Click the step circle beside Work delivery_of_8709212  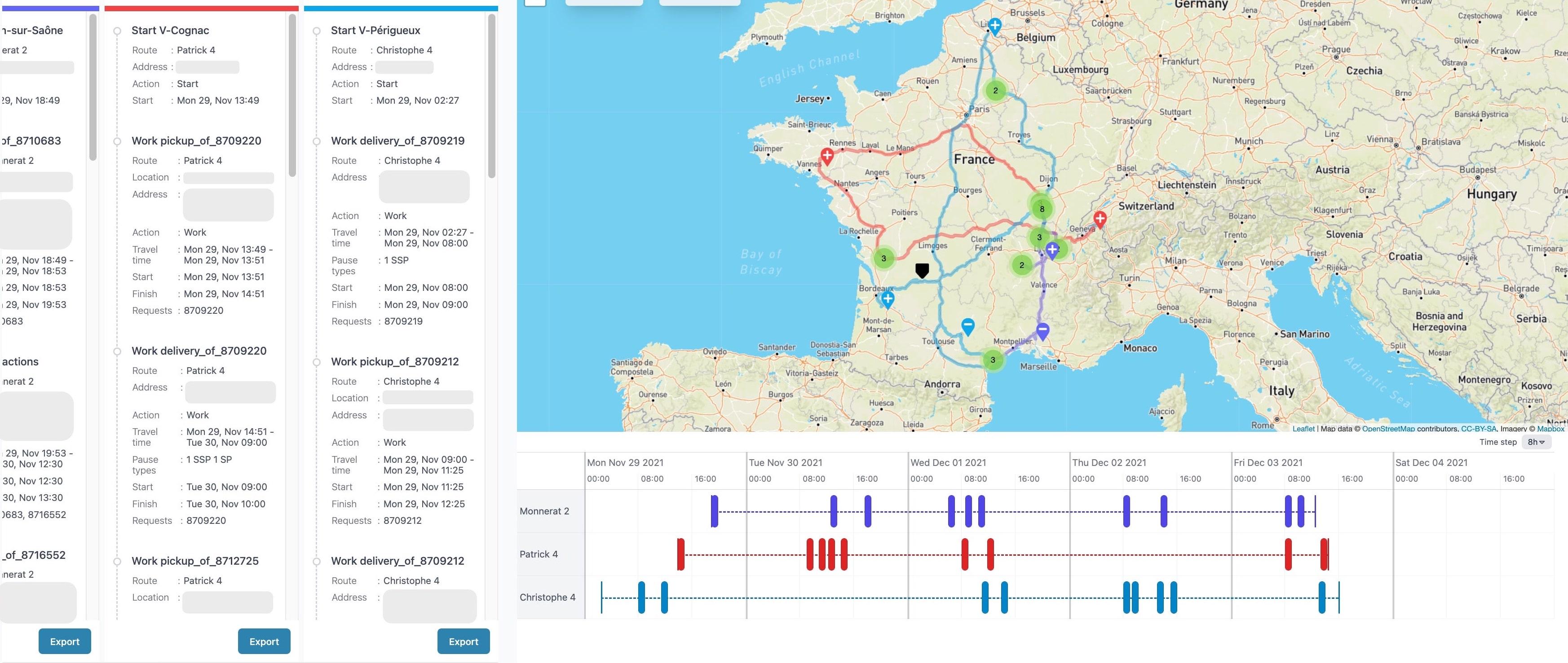tap(317, 562)
